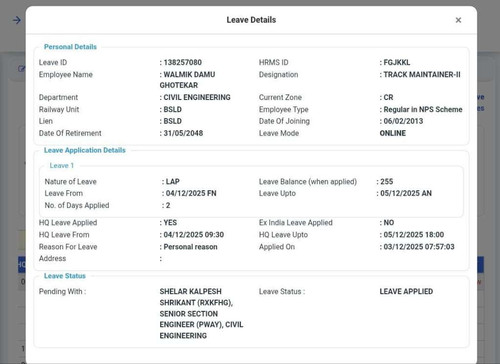The height and width of the screenshot is (364, 500).
Task: Select Leave Mode value ONLINE
Action: point(393,133)
